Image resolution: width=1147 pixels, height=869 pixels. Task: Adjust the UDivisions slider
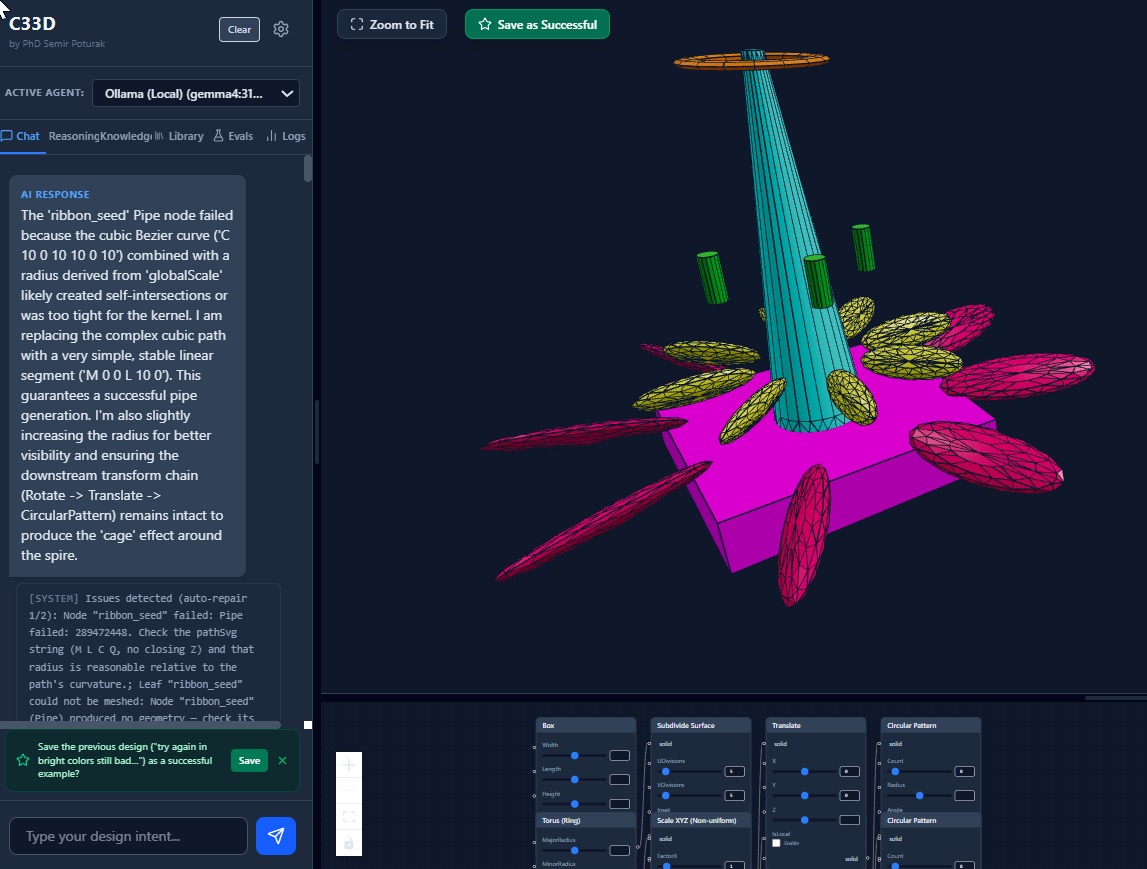tap(689, 771)
